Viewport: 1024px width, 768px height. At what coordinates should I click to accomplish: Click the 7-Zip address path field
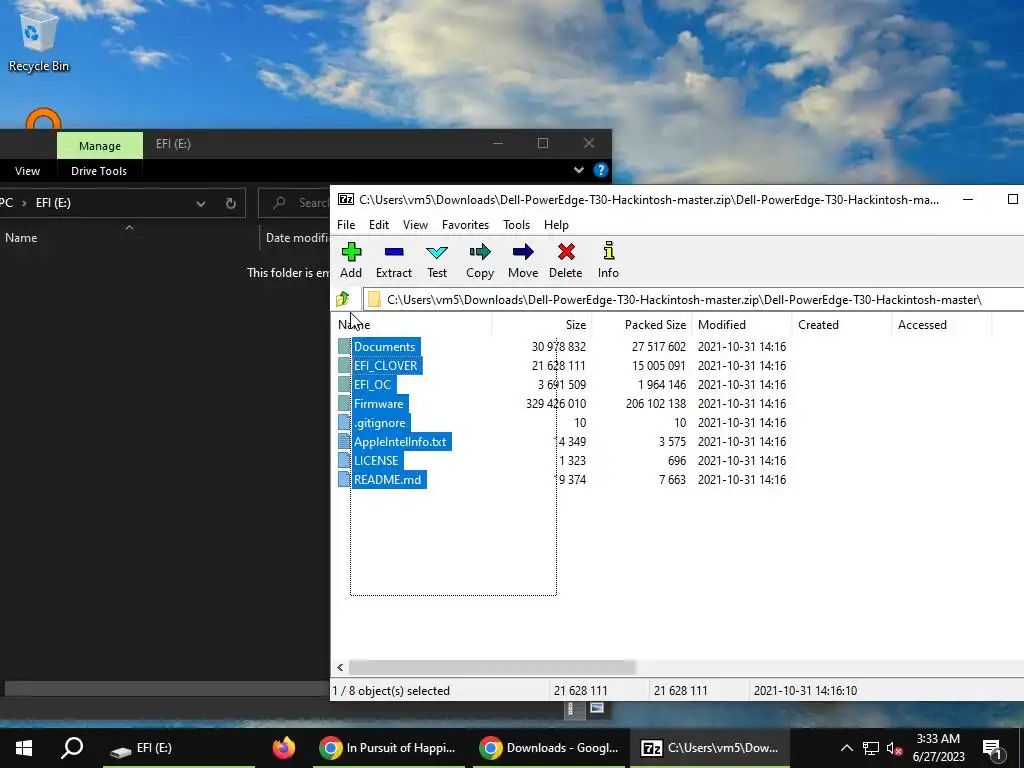coord(694,300)
